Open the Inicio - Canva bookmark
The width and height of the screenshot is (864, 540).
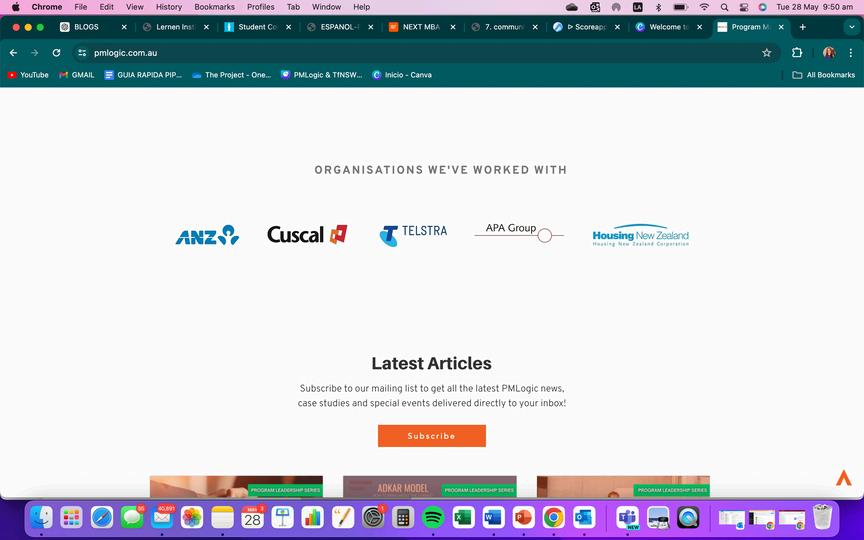point(402,75)
